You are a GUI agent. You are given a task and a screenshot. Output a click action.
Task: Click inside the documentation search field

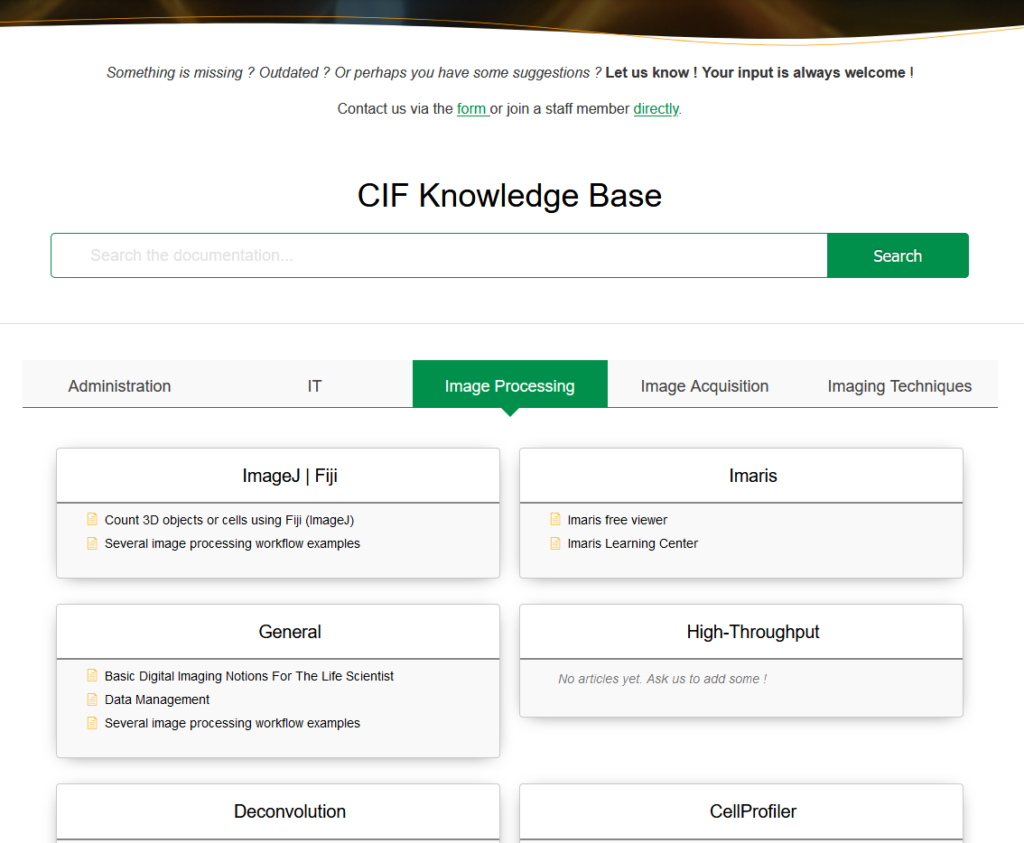[439, 256]
